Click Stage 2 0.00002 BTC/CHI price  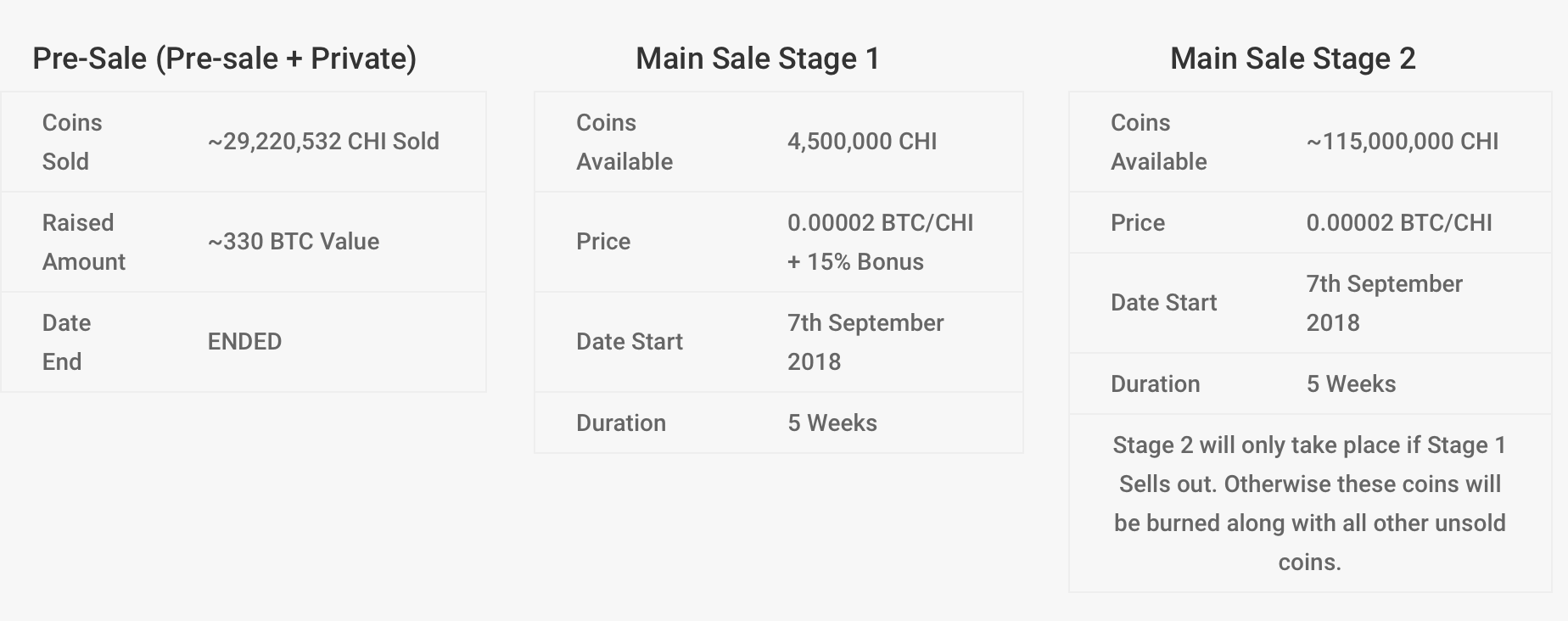tap(1399, 223)
